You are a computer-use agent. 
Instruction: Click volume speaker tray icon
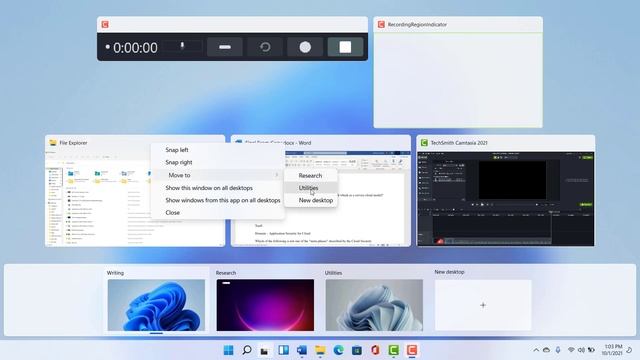(x=581, y=350)
